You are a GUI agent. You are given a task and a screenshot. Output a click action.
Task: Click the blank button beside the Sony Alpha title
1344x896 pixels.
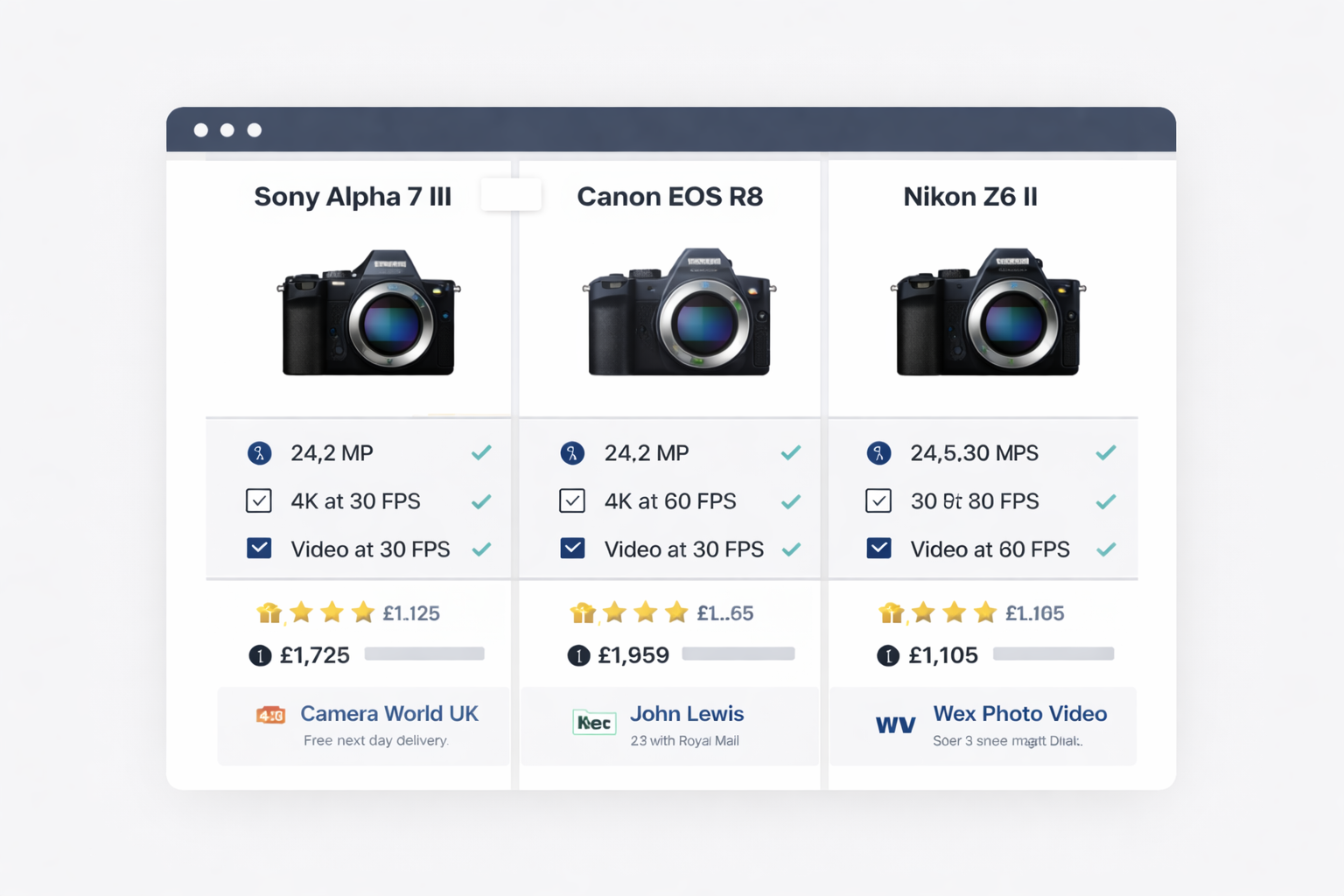[511, 195]
